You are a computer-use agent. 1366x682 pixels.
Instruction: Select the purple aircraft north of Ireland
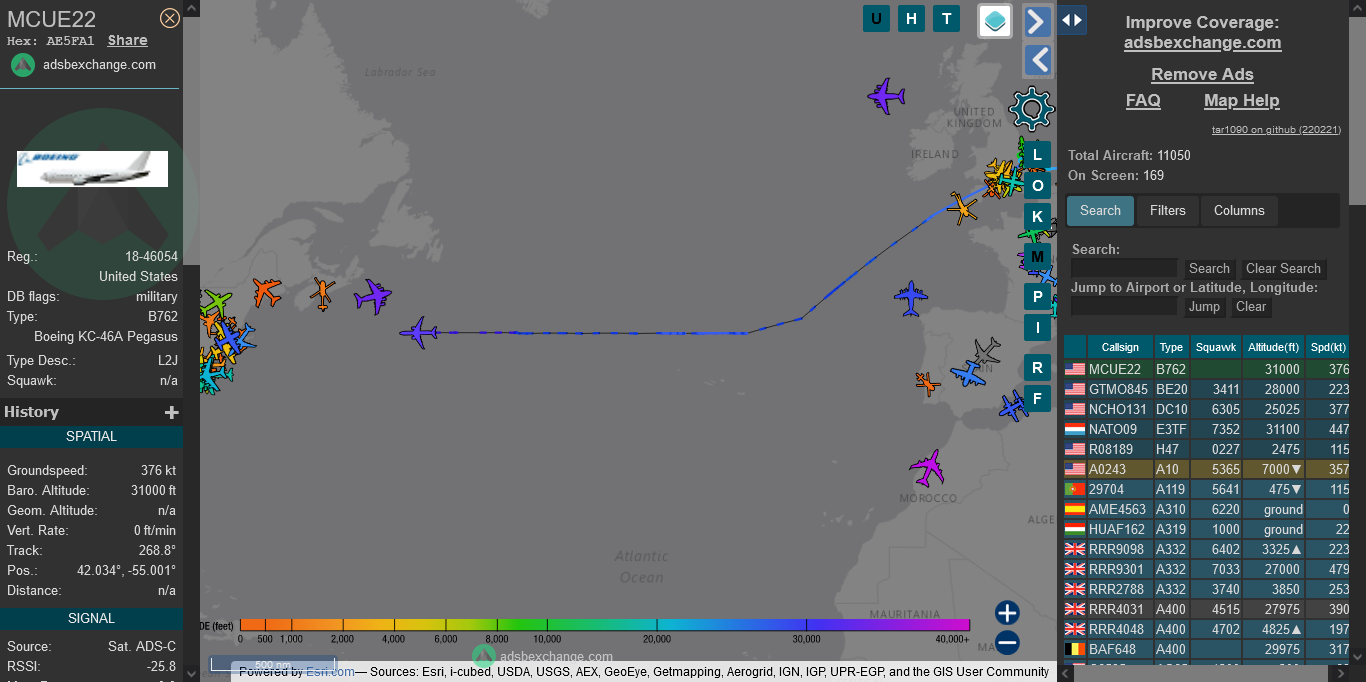[886, 96]
